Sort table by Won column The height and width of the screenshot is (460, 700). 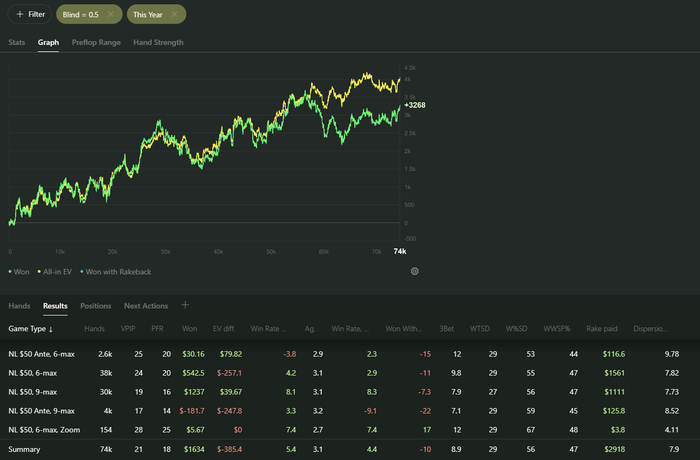(x=190, y=329)
